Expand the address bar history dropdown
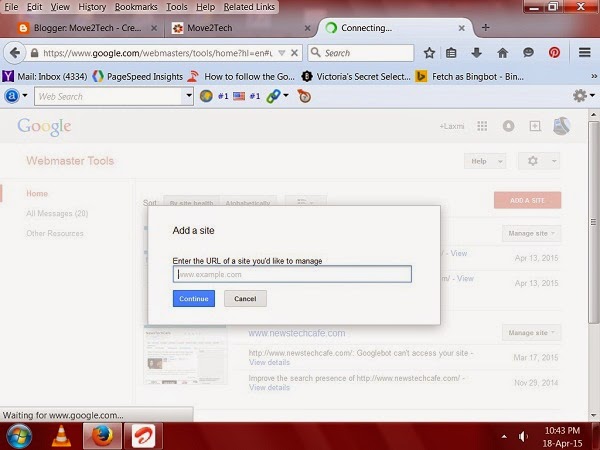Screen dimensions: 600x450 (x=282, y=53)
